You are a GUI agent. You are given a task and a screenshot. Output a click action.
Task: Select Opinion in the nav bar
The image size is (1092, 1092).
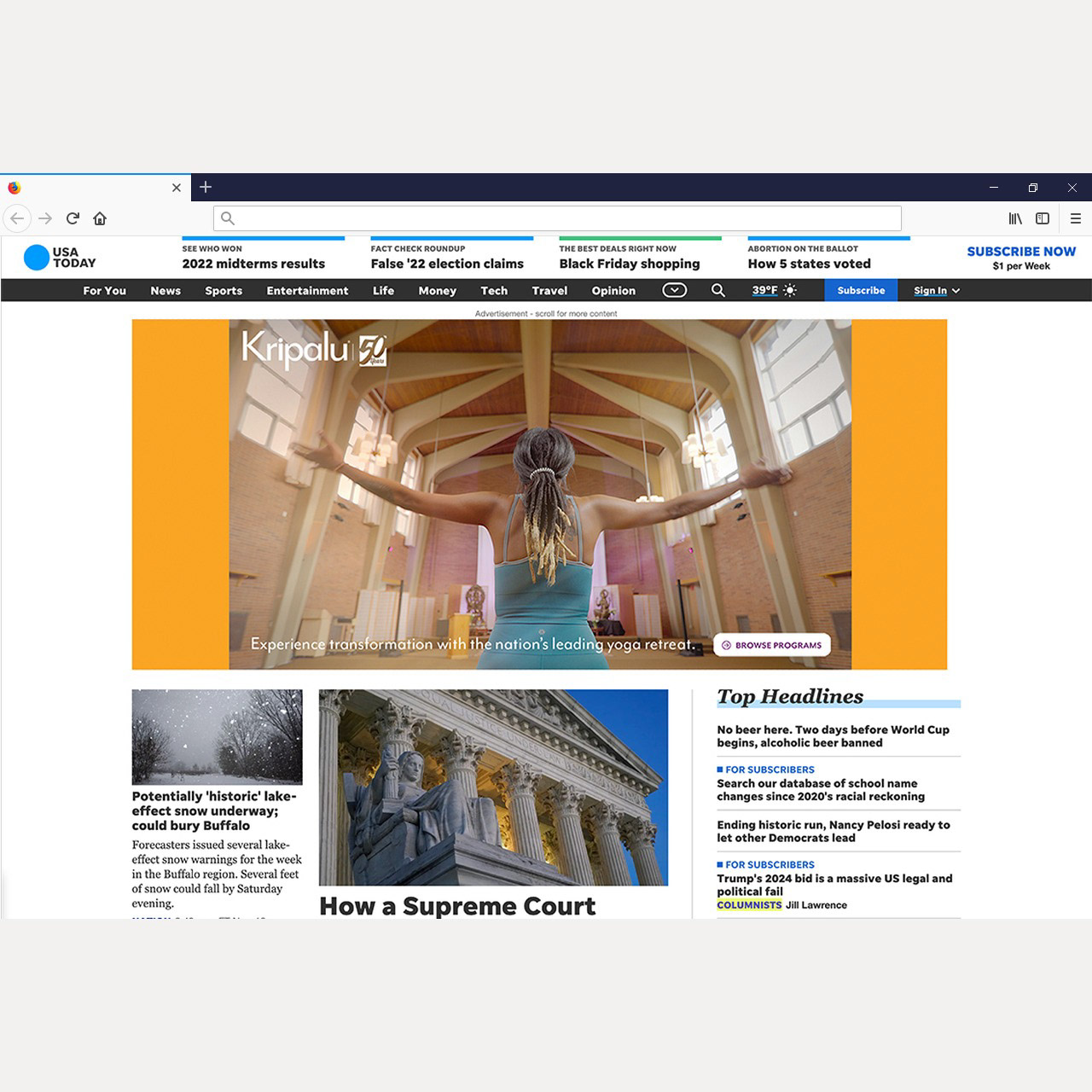(x=613, y=290)
